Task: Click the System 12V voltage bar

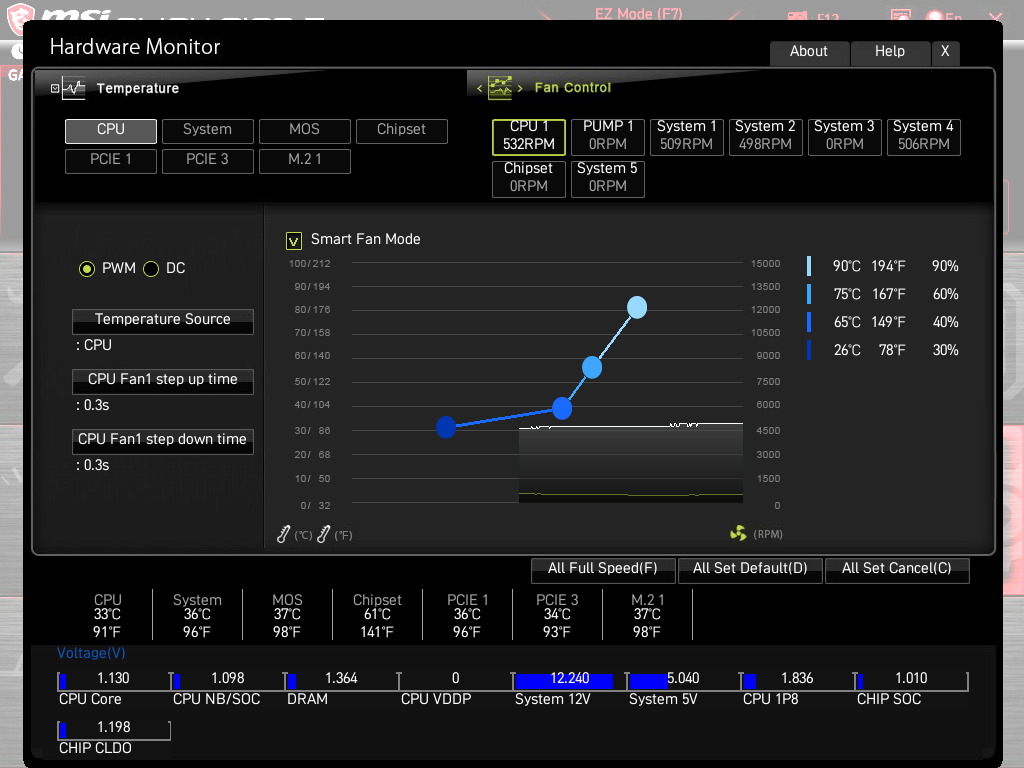Action: (569, 680)
